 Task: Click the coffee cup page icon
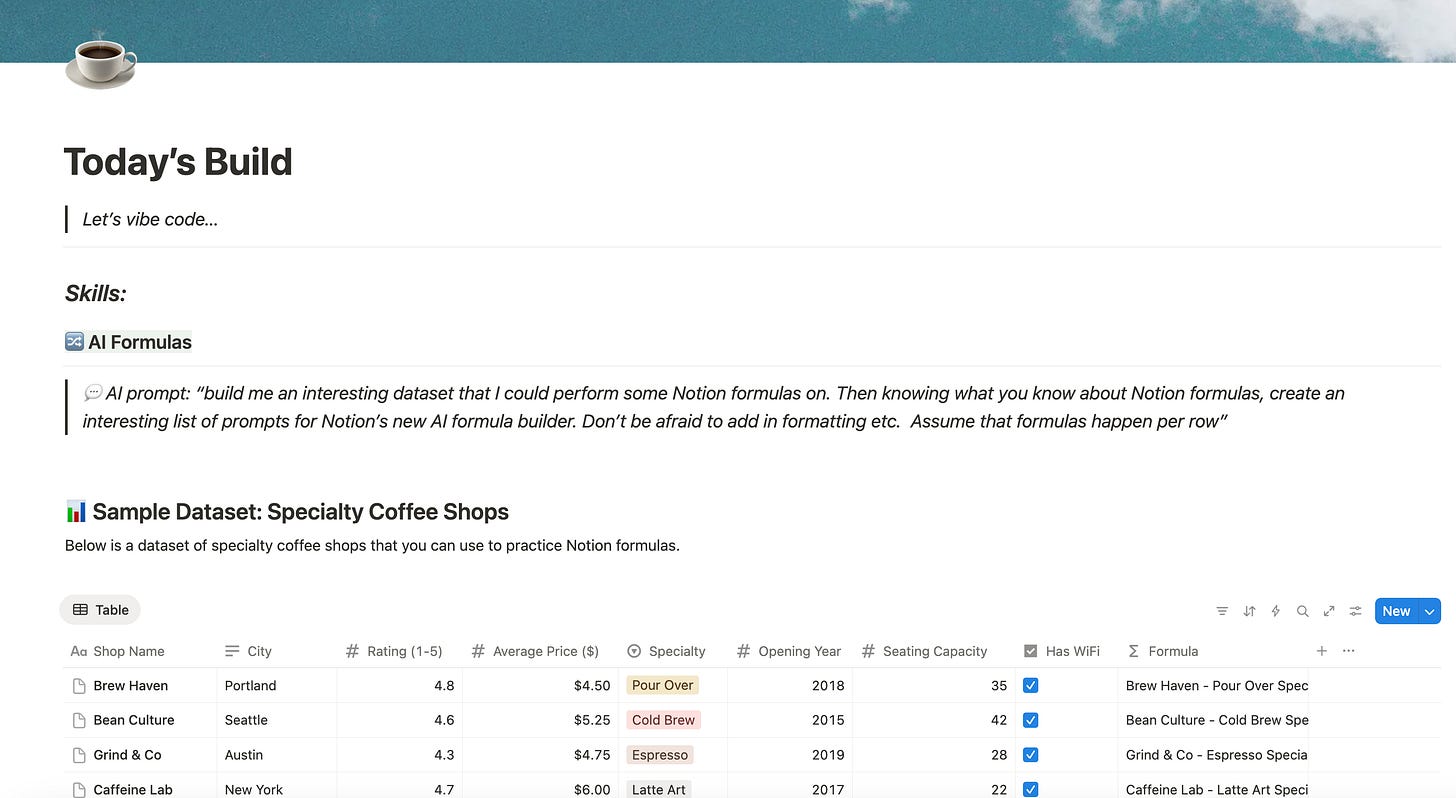click(x=100, y=62)
